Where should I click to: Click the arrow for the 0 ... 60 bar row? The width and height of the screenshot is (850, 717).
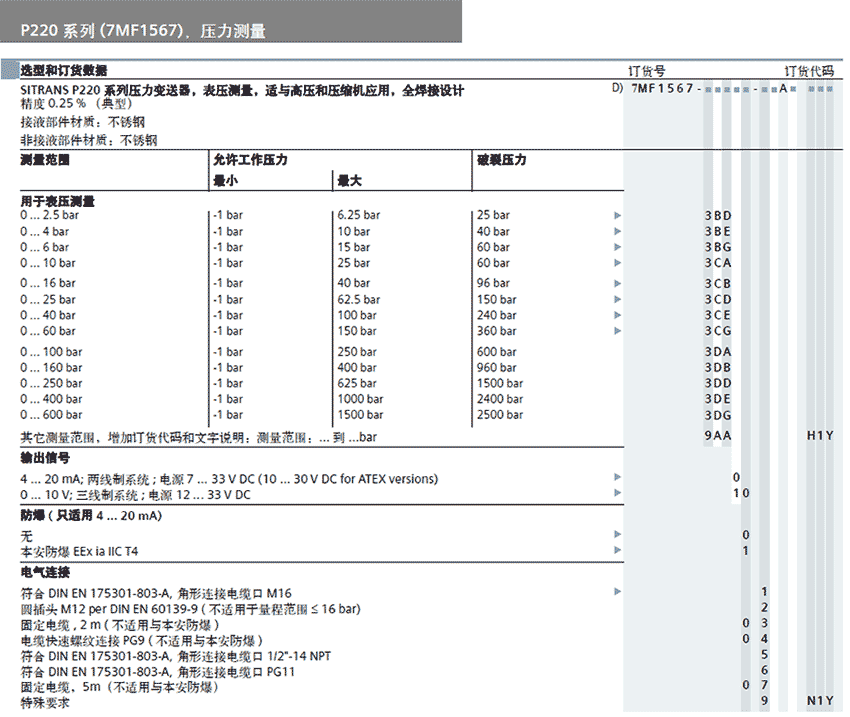tap(617, 331)
